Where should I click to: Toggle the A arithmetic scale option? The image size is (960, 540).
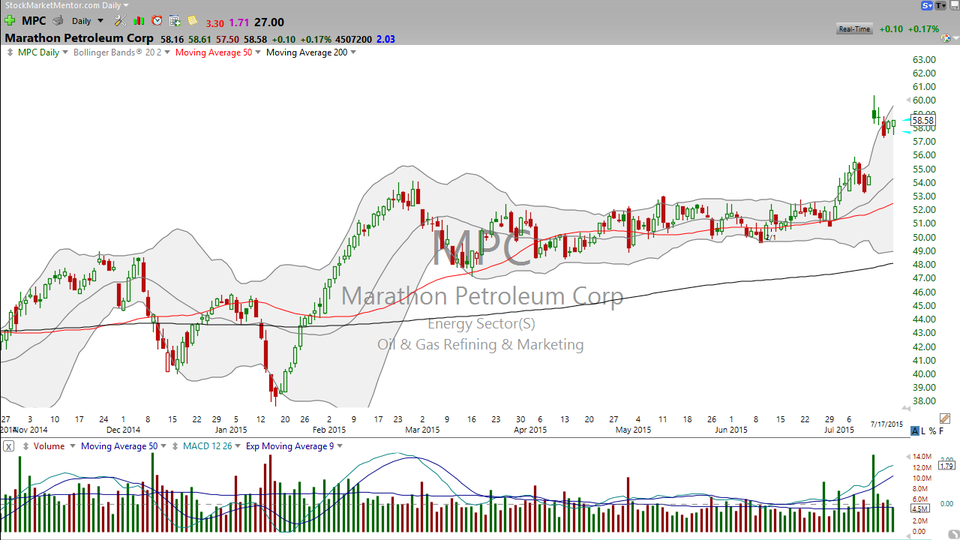915,431
